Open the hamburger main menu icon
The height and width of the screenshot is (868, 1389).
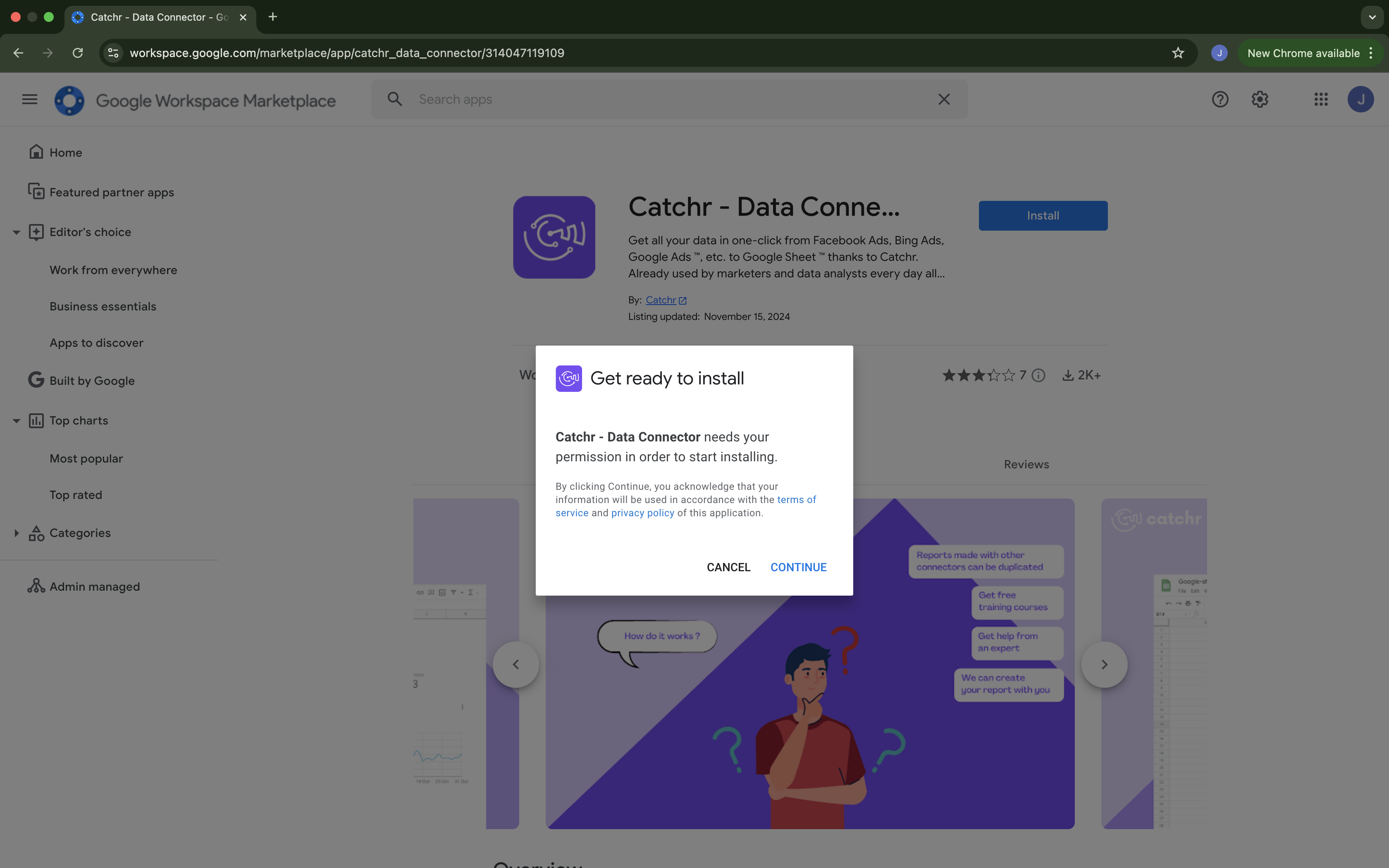click(x=30, y=99)
